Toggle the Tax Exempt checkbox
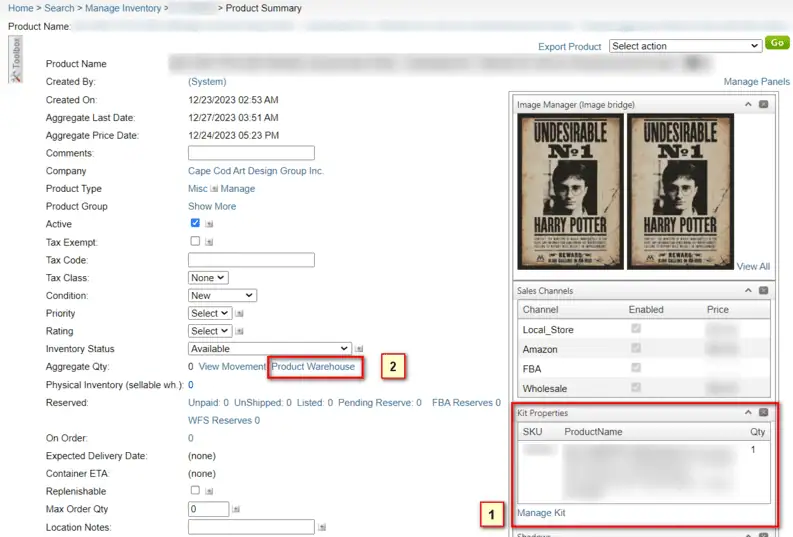The width and height of the screenshot is (793, 537). tap(195, 241)
